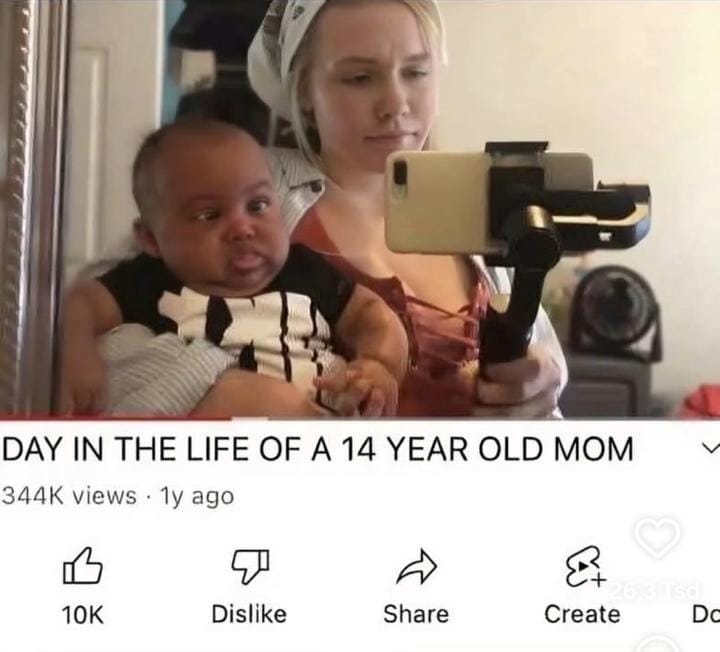This screenshot has width=720, height=652.
Task: Click the 10K like count label
Action: coord(83,614)
